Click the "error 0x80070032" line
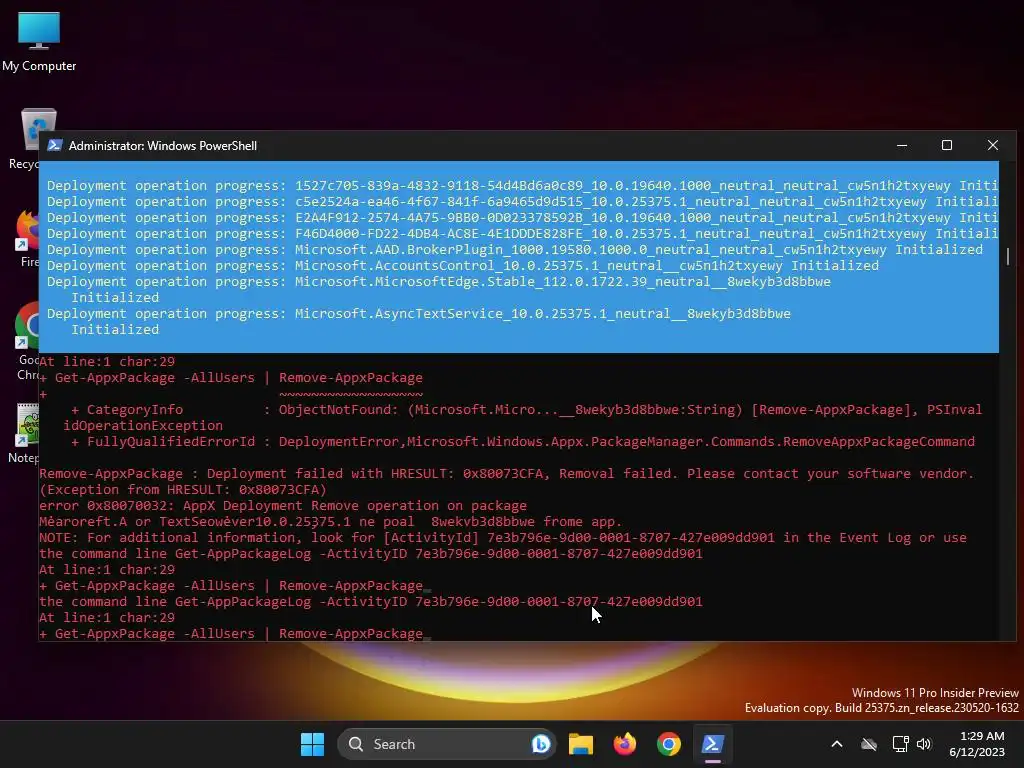1024x768 pixels. (x=283, y=505)
